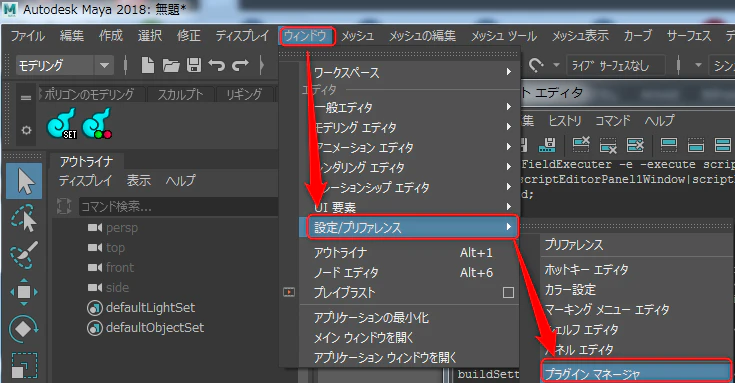Choose プラグイン マネージャ from the submenu
The height and width of the screenshot is (383, 735).
[x=637, y=373]
